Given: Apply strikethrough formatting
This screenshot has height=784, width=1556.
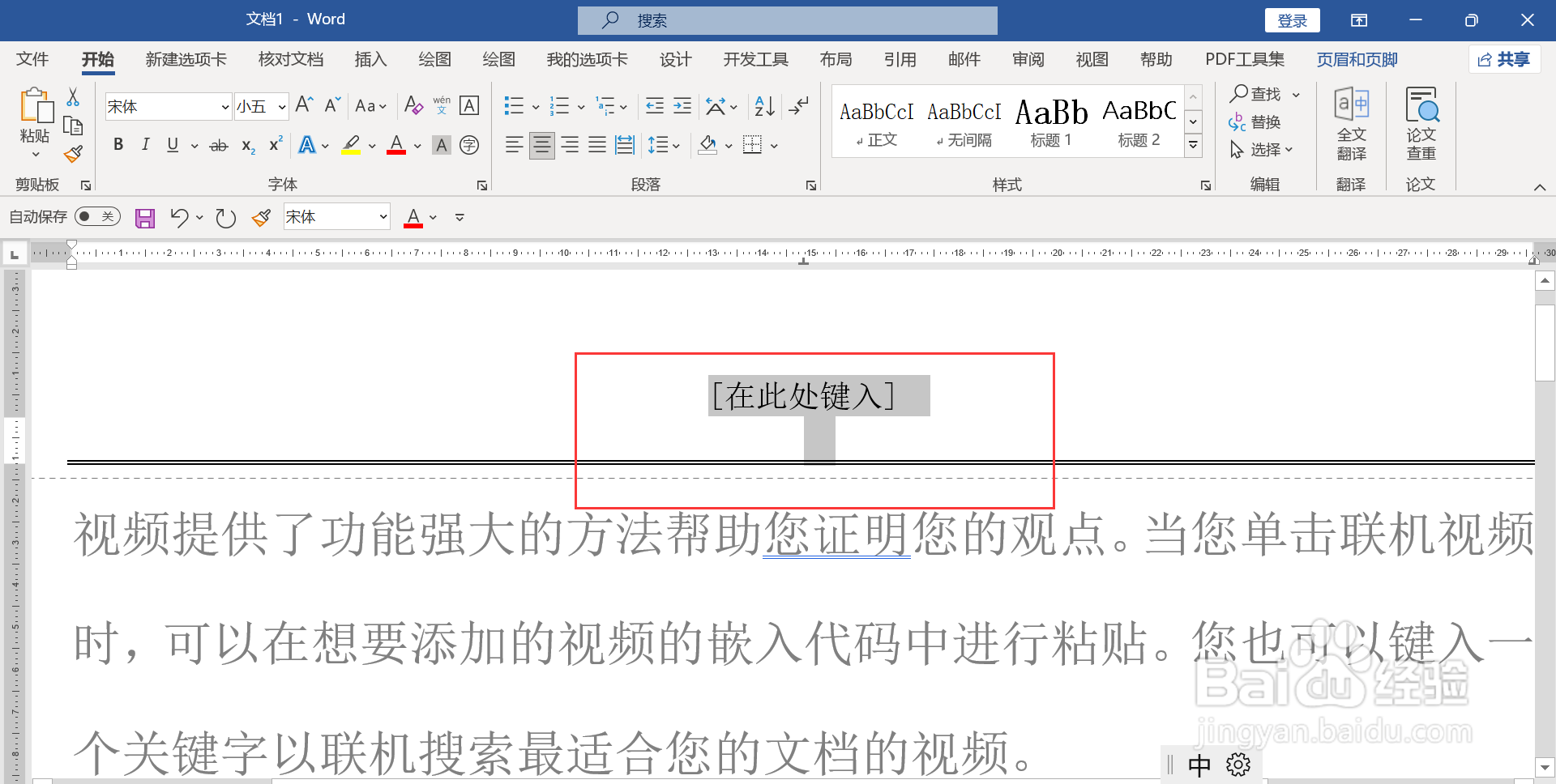Looking at the screenshot, I should [219, 146].
